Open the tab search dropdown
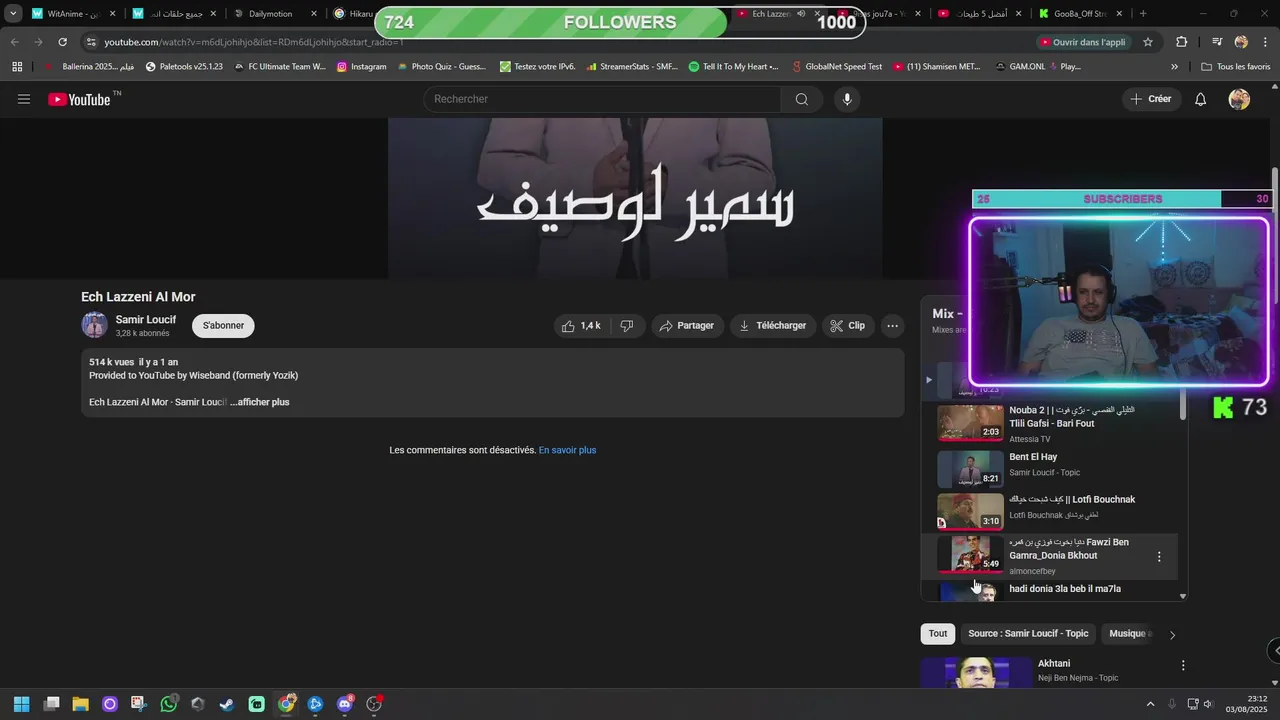Screen dimensions: 1280x720 pyautogui.click(x=13, y=14)
